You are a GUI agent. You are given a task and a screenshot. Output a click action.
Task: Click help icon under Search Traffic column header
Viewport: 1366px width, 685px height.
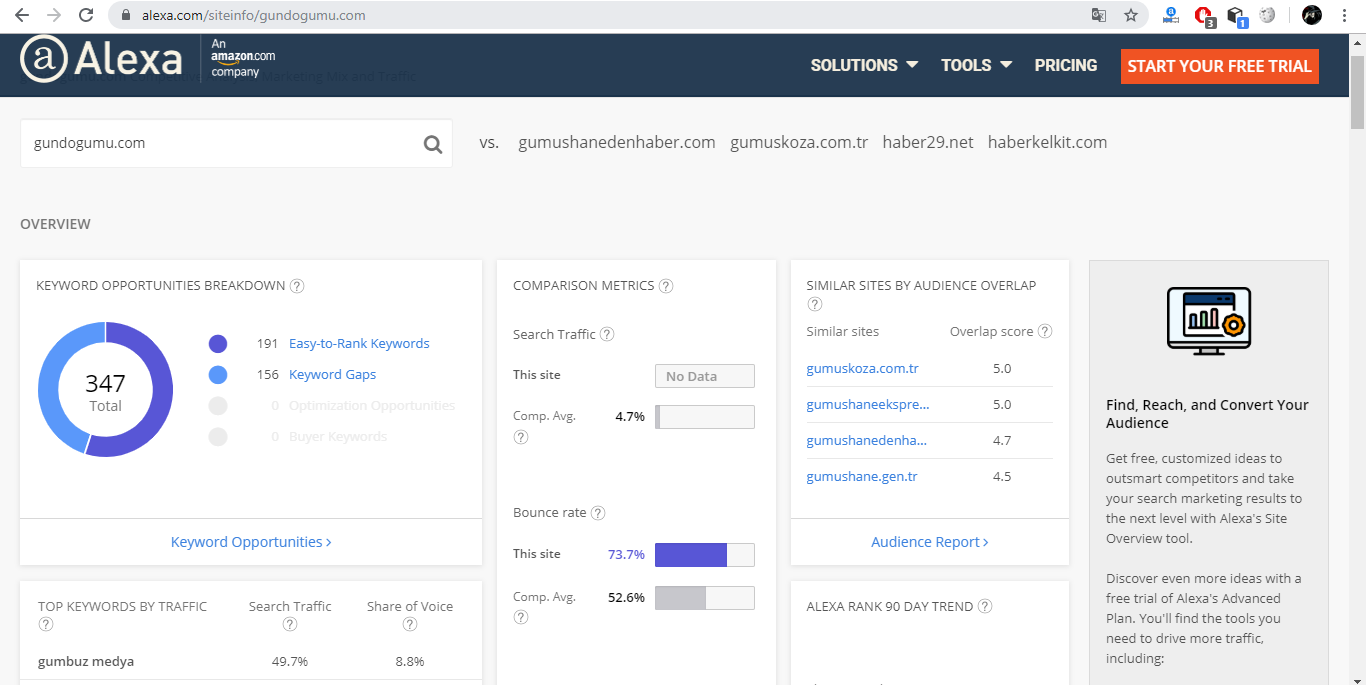click(290, 624)
